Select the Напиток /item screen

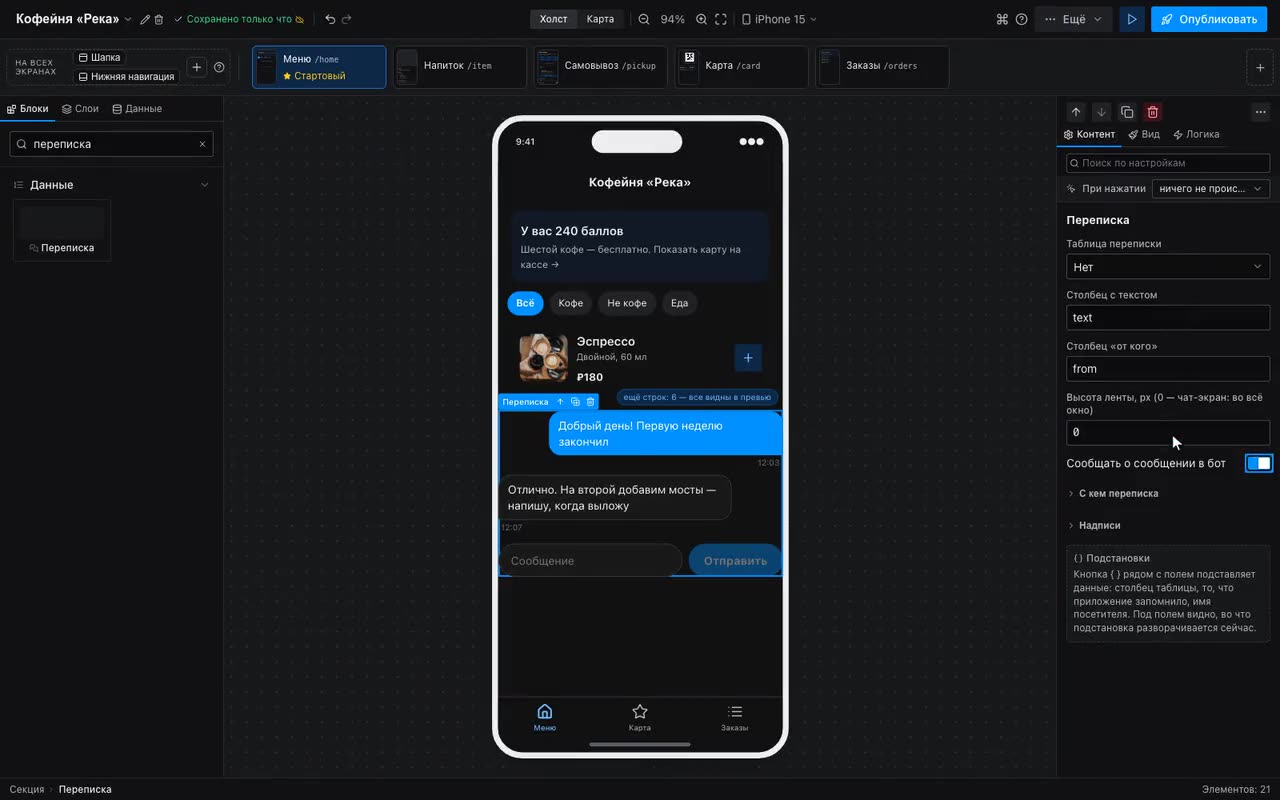(459, 67)
